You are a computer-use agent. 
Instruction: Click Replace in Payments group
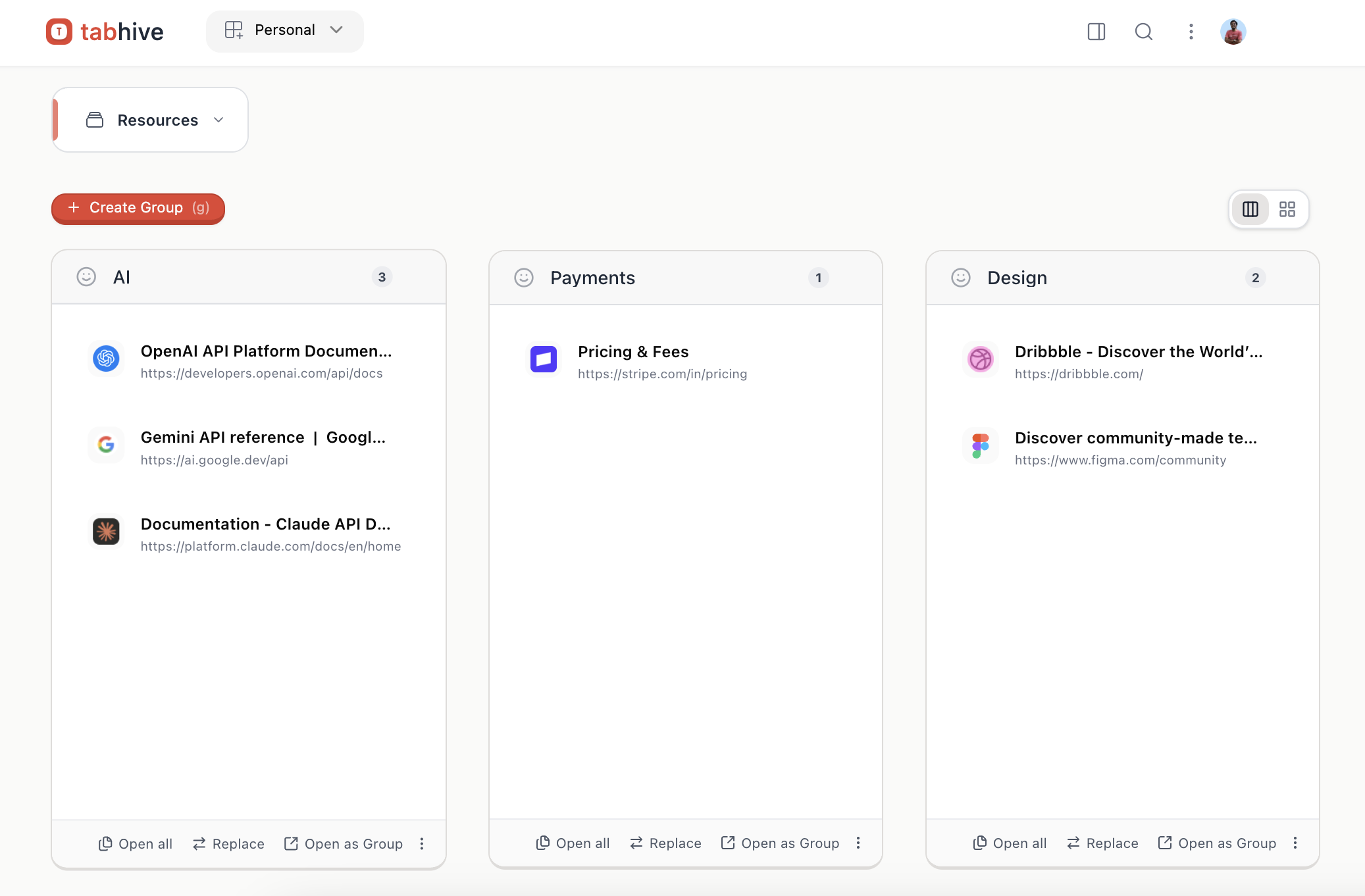click(665, 843)
